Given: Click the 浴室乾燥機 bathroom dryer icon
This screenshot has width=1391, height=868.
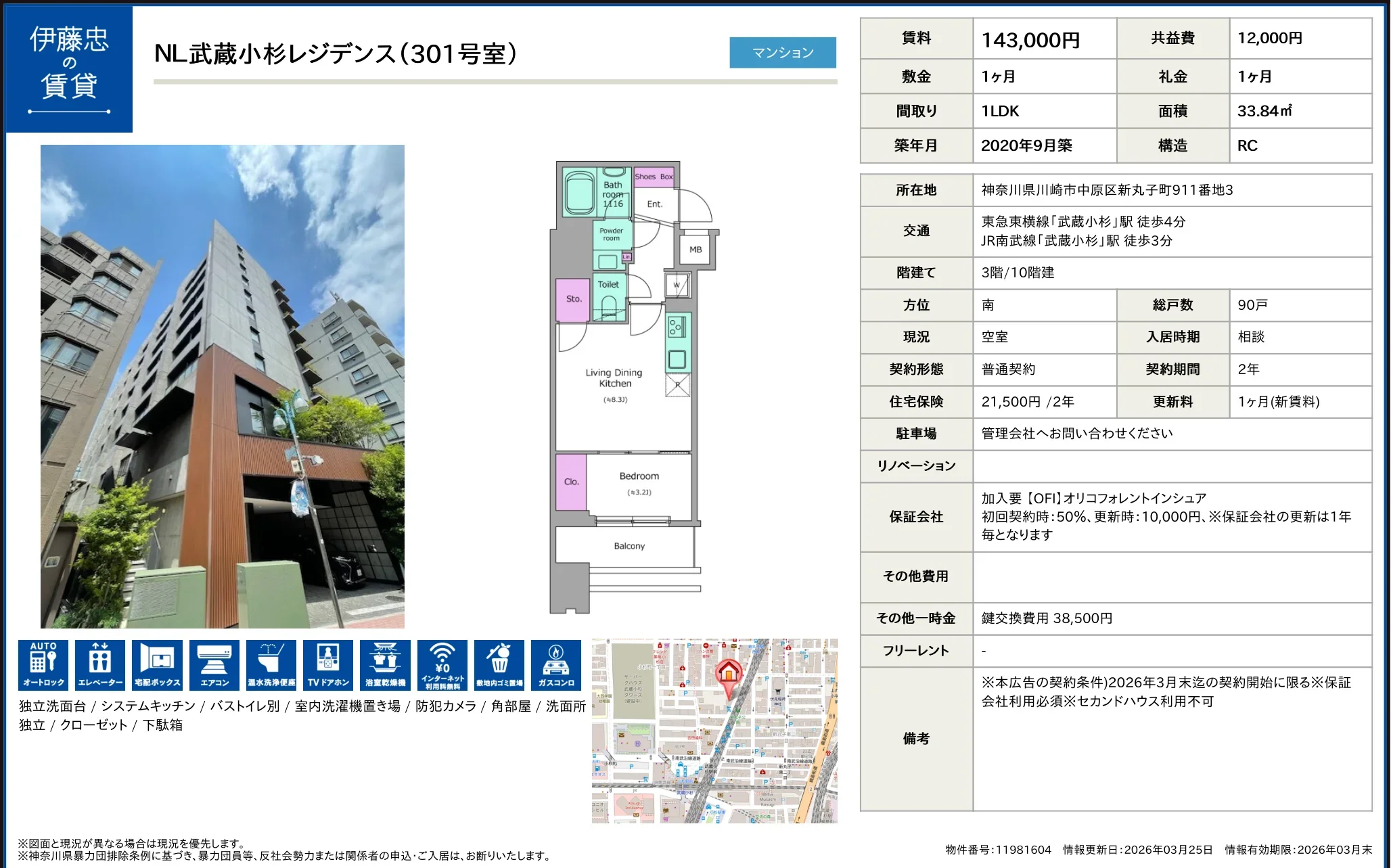Looking at the screenshot, I should pos(385,664).
